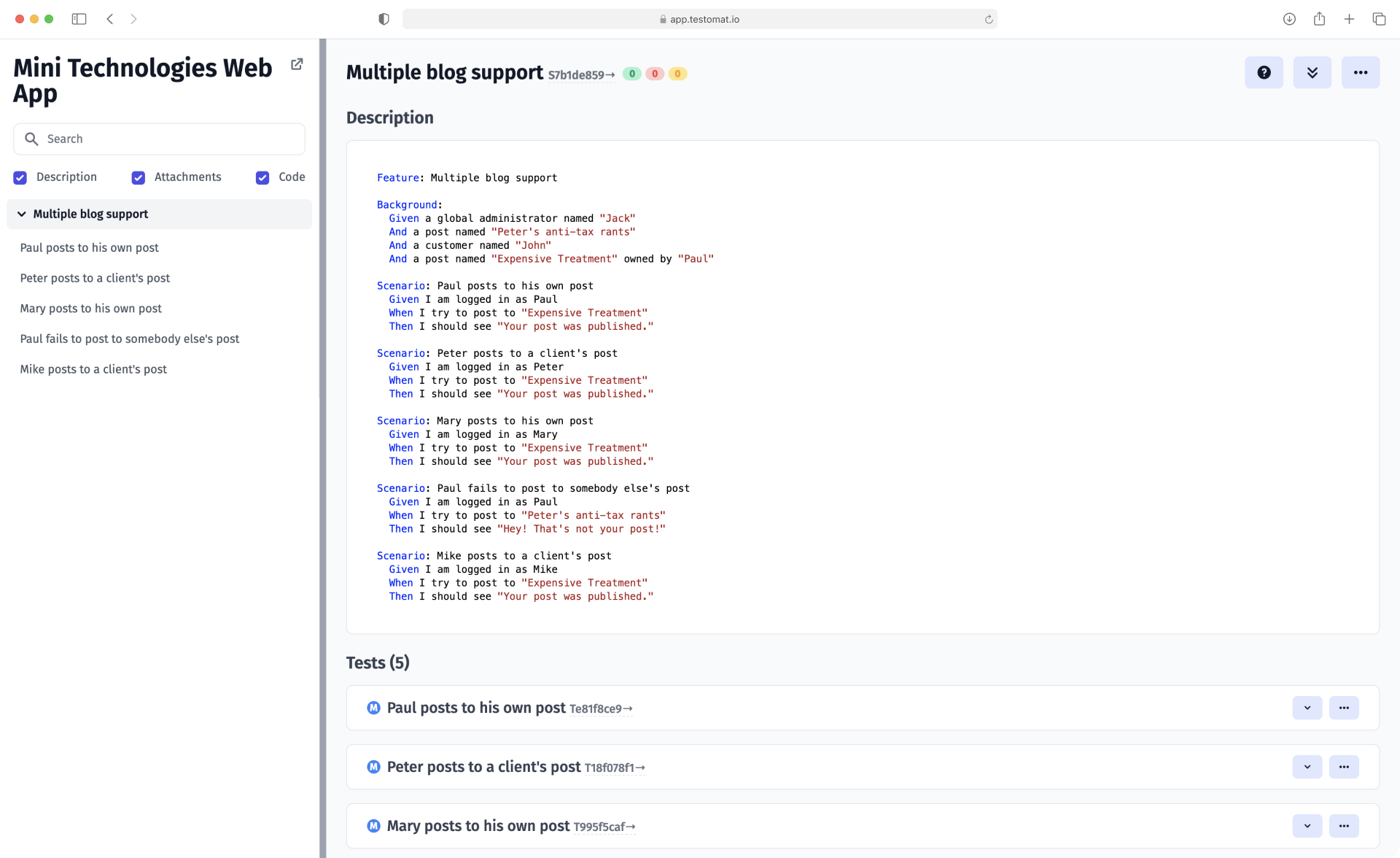The image size is (1400, 858).
Task: Follow the Te81f8ce9 test ID link
Action: [600, 708]
